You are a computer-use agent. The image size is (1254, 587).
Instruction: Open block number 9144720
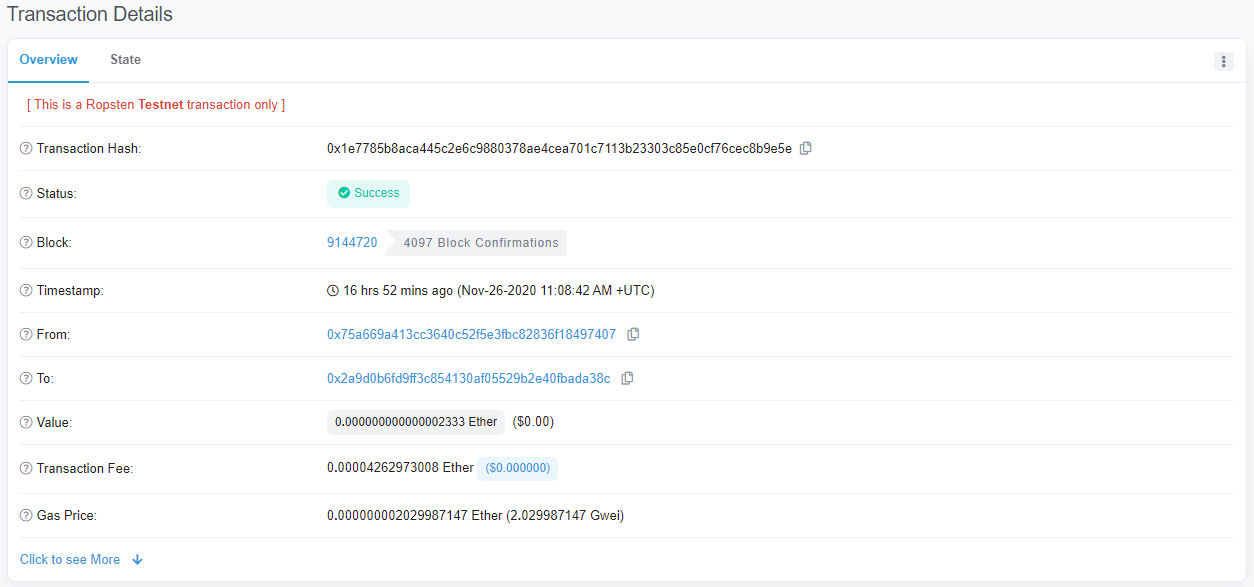(352, 242)
